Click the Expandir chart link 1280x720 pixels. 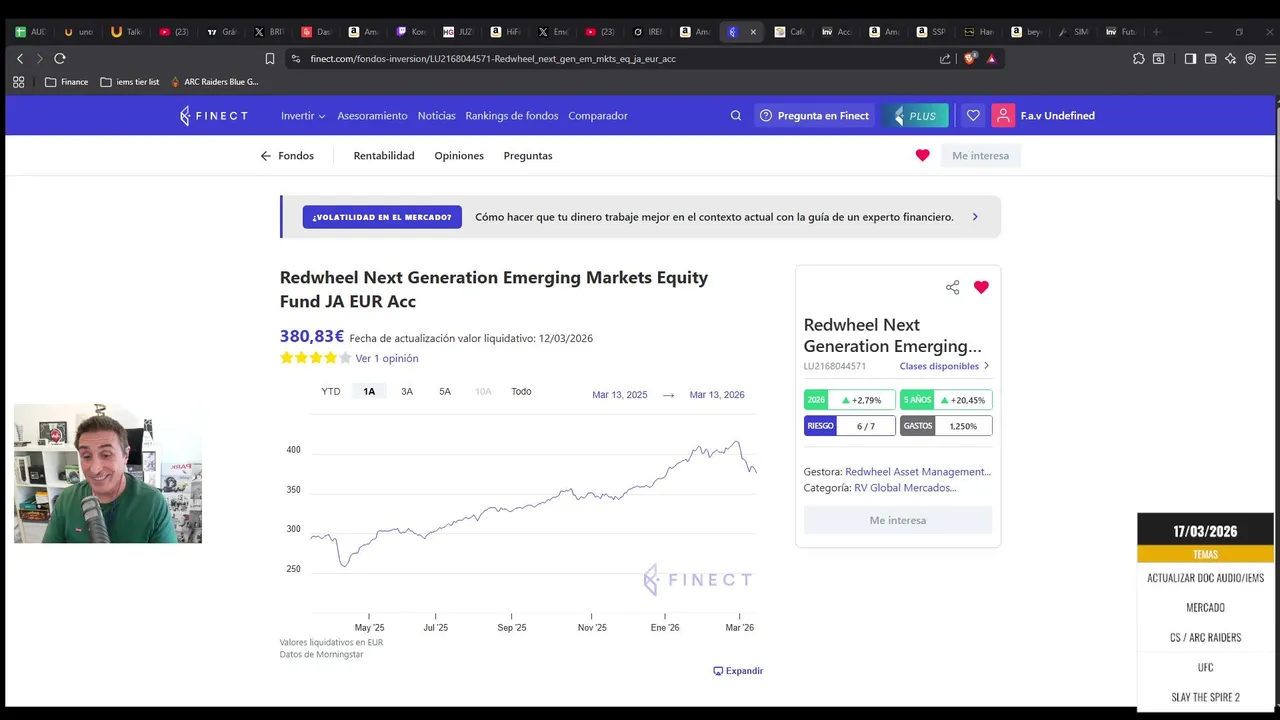(x=738, y=671)
